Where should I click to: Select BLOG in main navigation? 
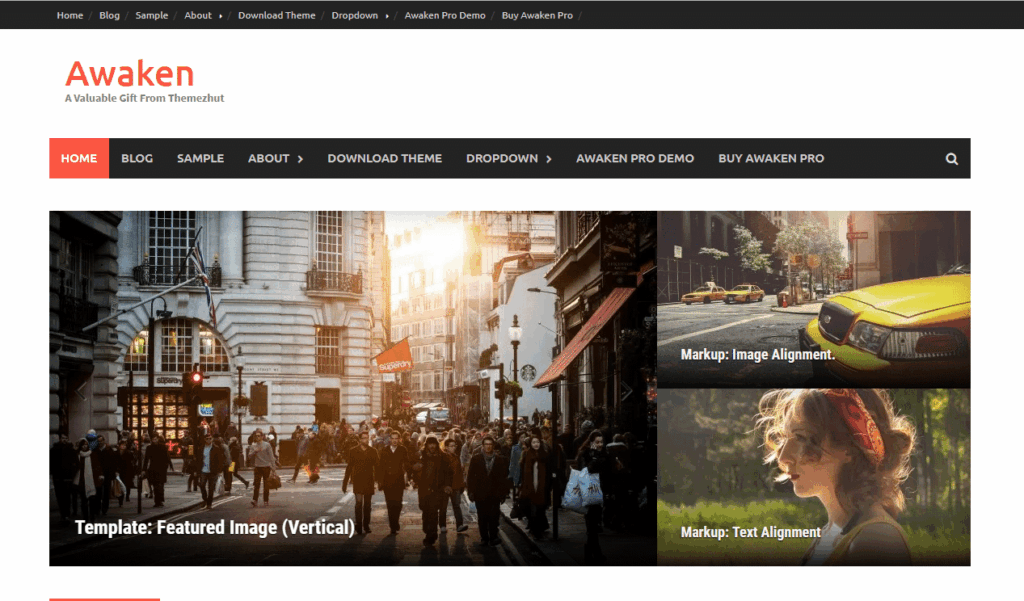pyautogui.click(x=137, y=158)
